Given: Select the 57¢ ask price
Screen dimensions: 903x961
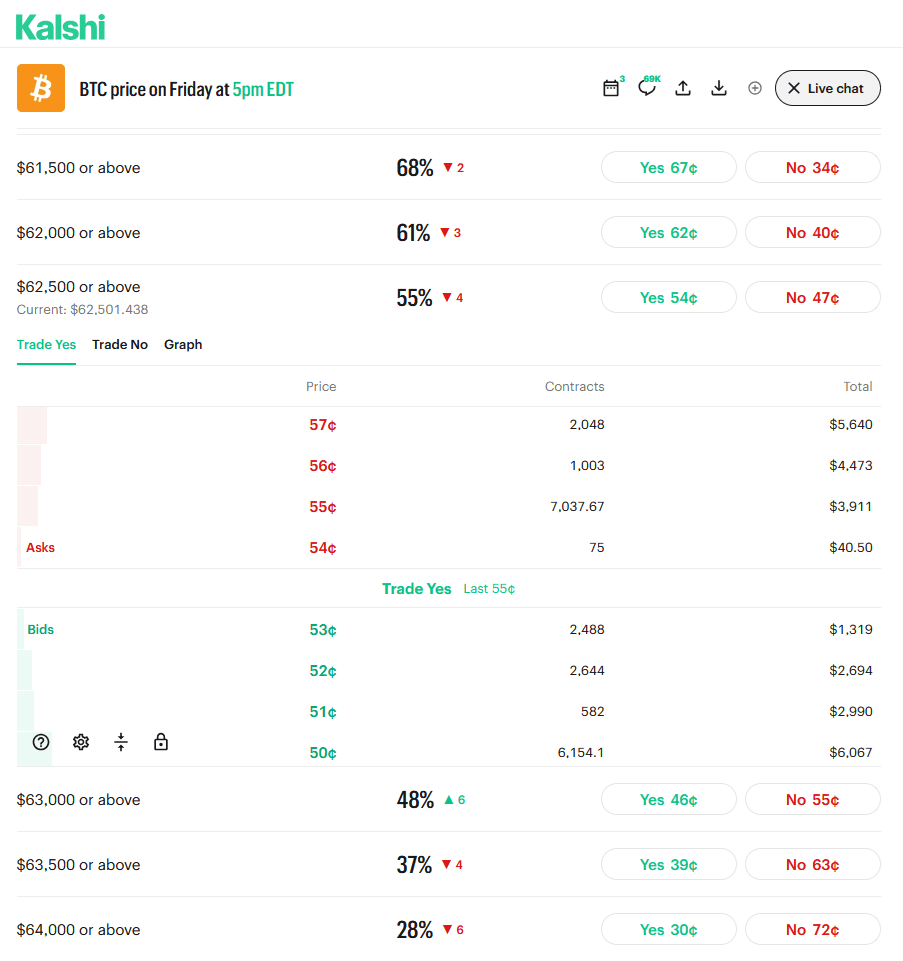Looking at the screenshot, I should point(322,425).
